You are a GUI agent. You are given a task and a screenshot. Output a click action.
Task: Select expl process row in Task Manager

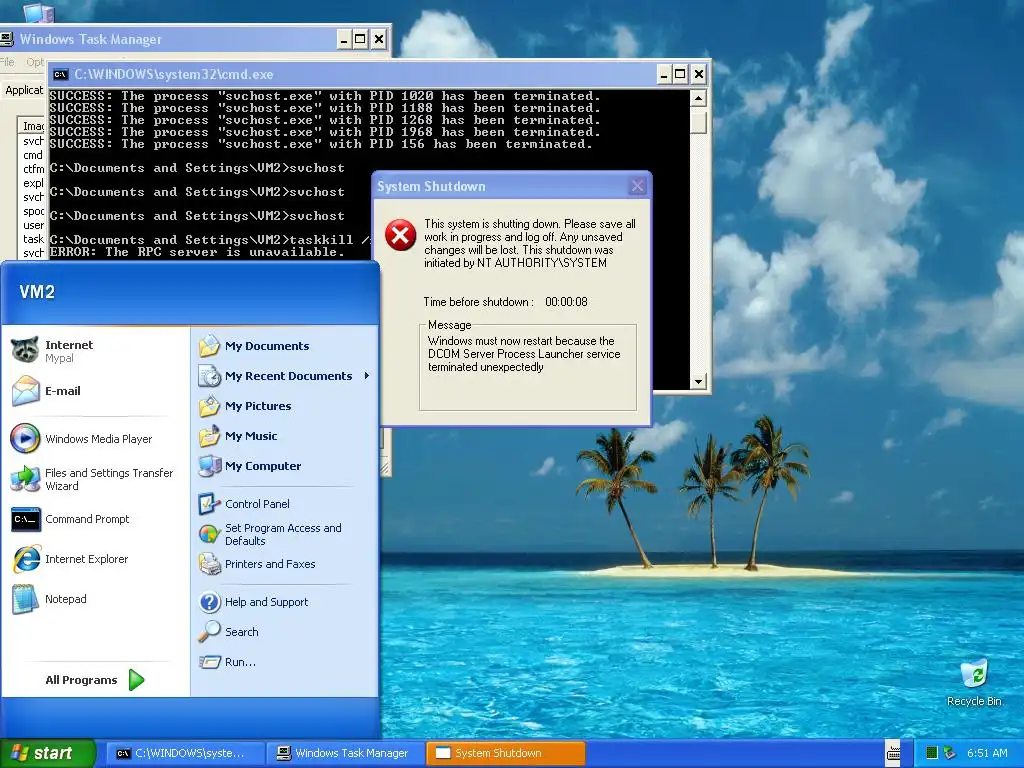tap(33, 183)
